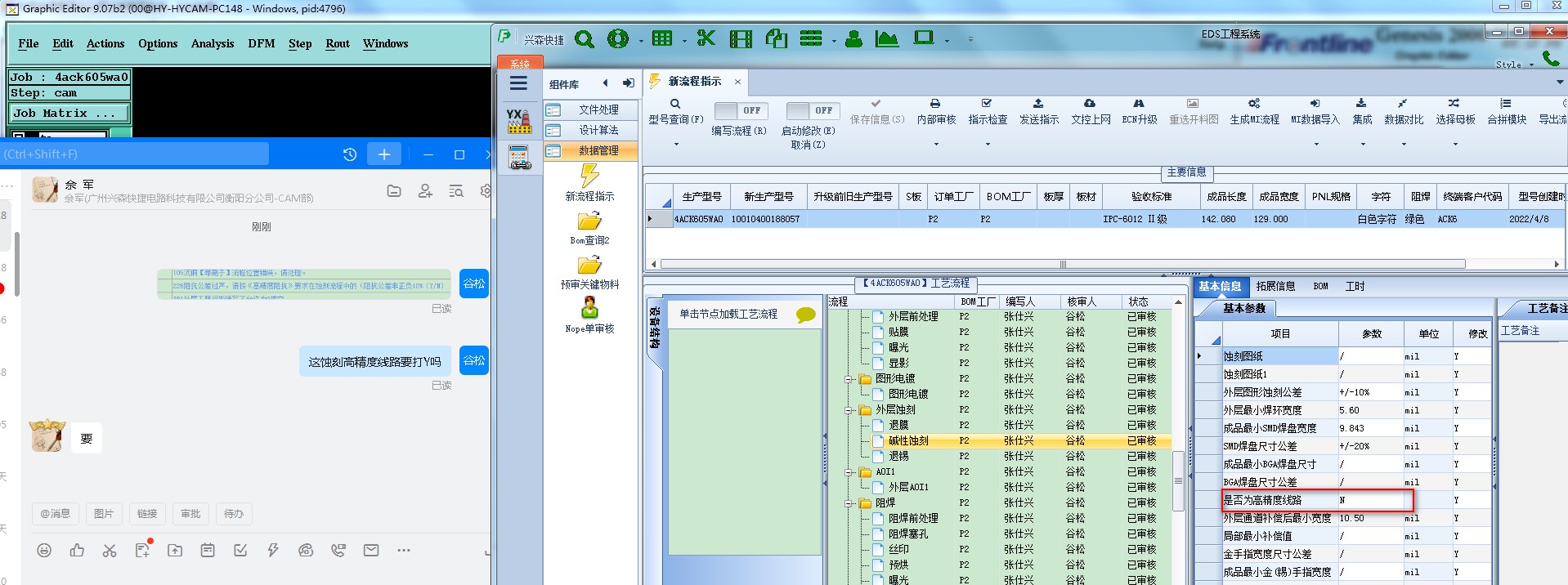1568x585 pixels.
Task: Click the 内部审核 printer button
Action: pos(935,112)
